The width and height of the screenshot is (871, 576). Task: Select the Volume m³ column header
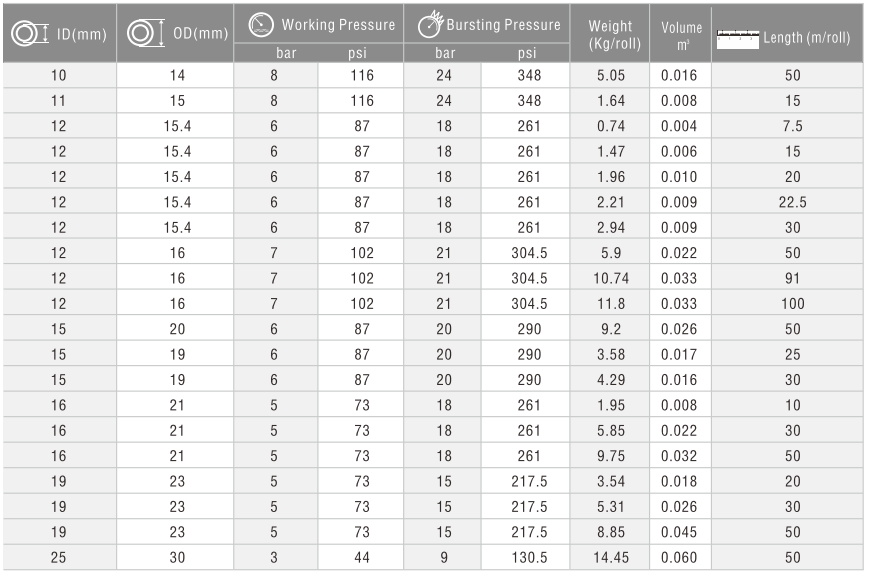[681, 33]
